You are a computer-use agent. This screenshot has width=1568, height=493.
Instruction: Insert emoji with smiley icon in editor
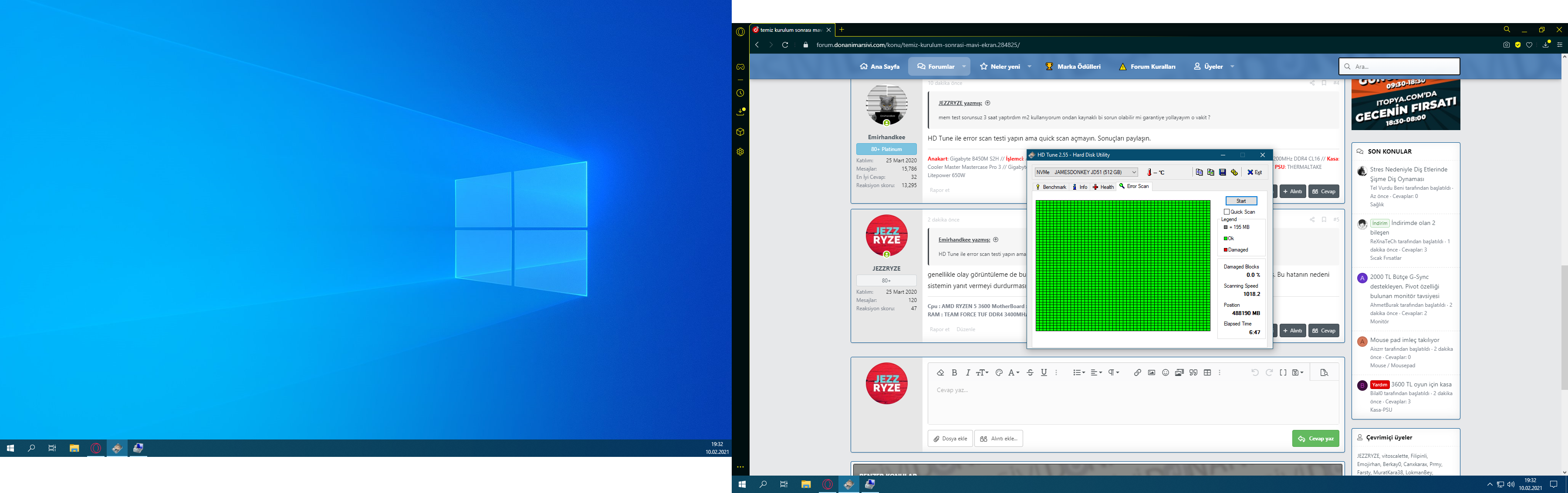[1165, 372]
